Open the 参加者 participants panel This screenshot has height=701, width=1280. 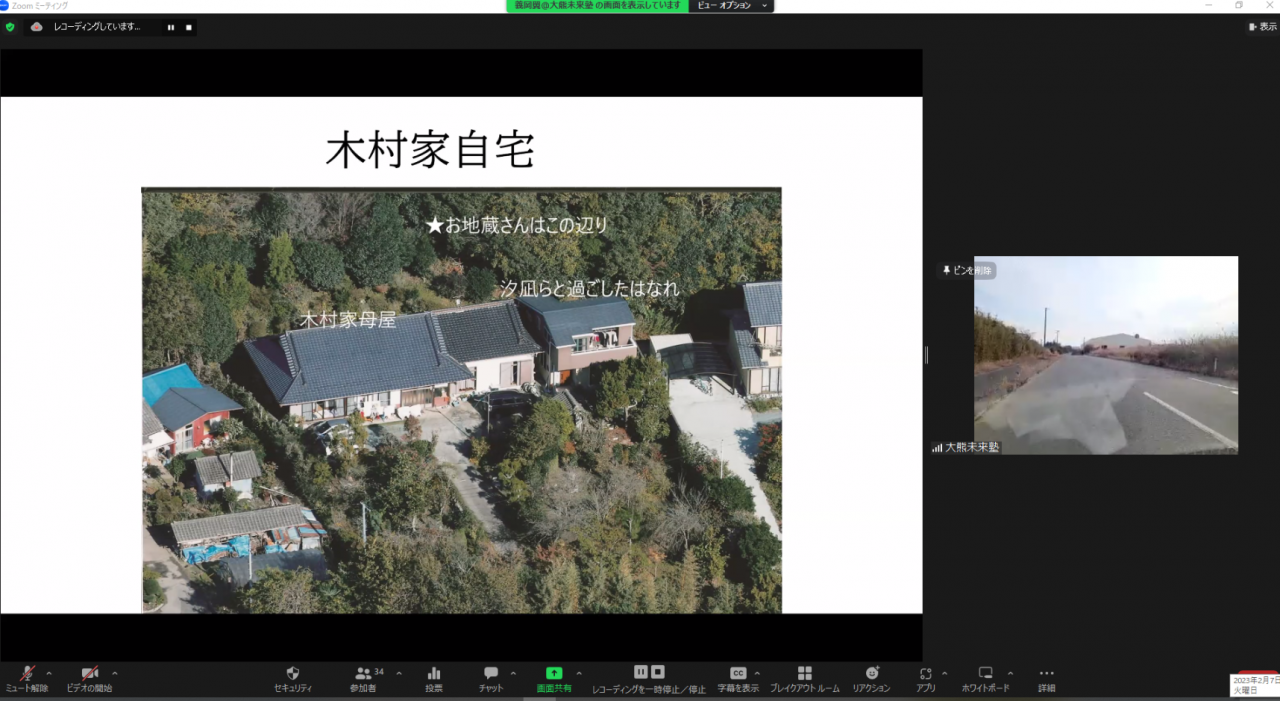pyautogui.click(x=363, y=679)
